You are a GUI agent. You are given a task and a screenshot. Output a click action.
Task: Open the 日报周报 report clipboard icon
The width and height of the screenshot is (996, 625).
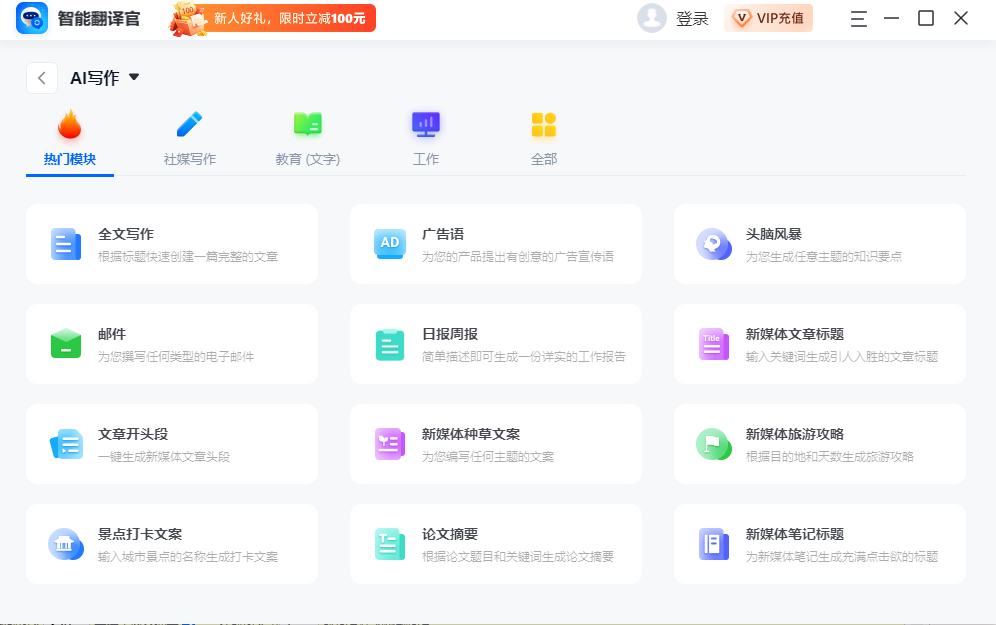pyautogui.click(x=389, y=344)
